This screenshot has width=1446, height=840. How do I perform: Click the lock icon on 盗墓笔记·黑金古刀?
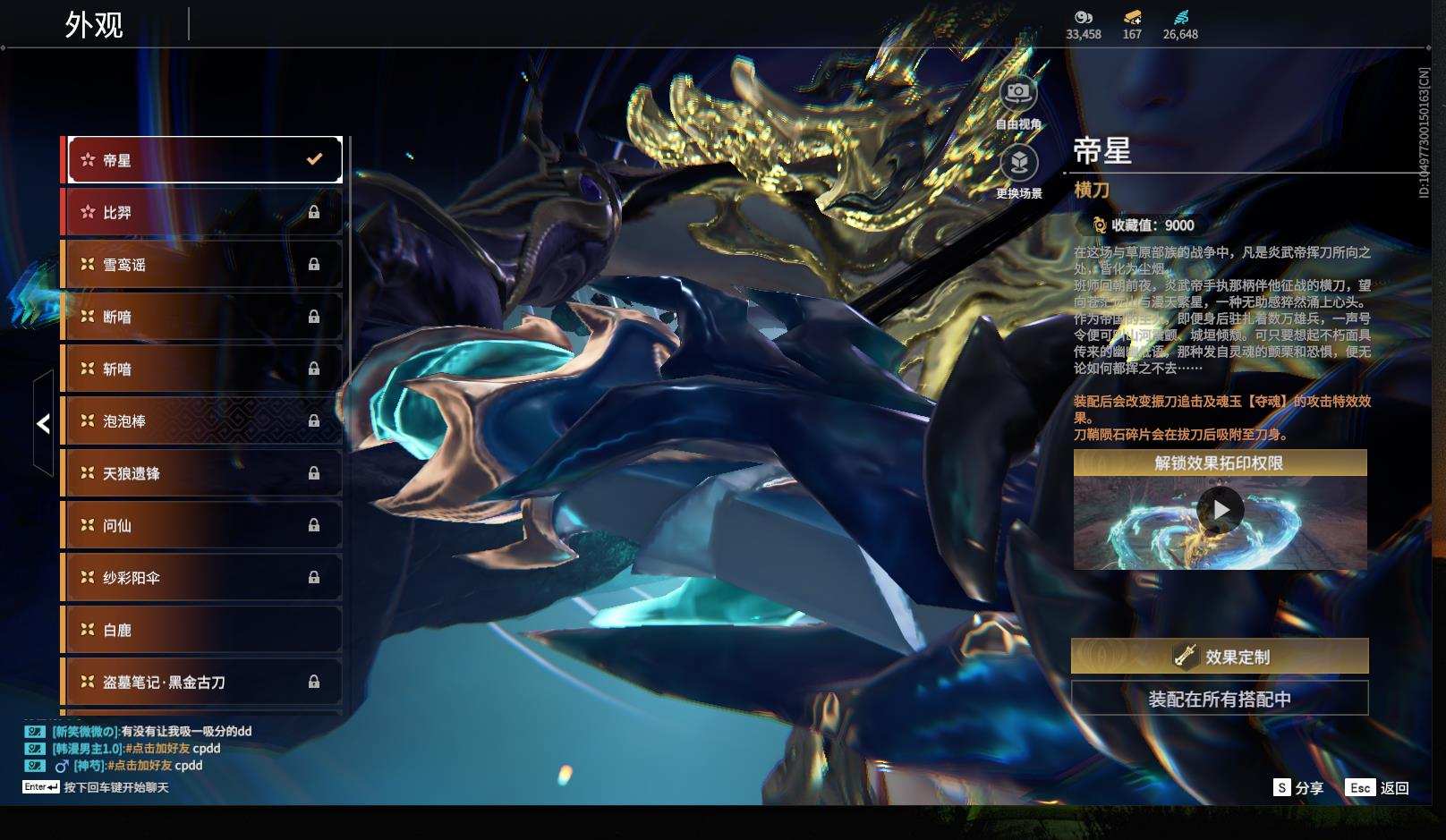click(x=314, y=682)
